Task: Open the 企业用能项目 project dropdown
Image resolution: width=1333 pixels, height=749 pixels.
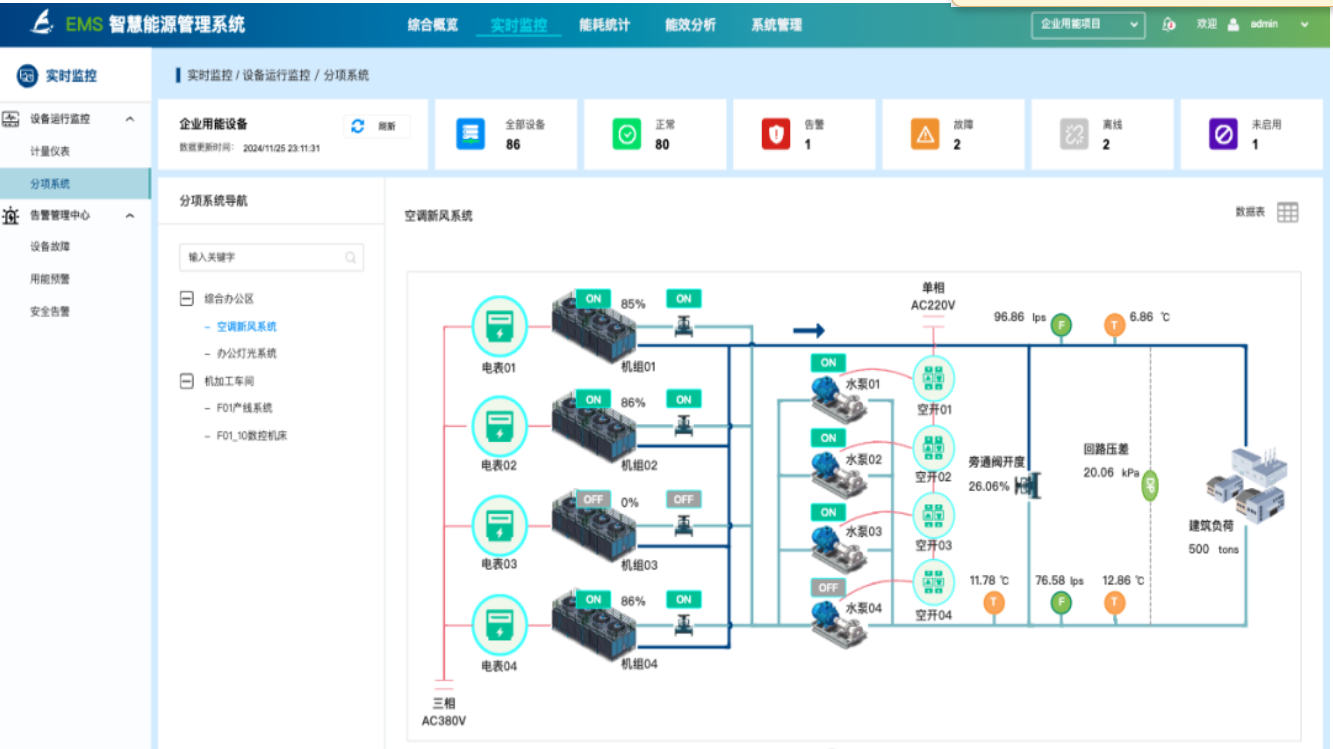Action: tap(1088, 24)
